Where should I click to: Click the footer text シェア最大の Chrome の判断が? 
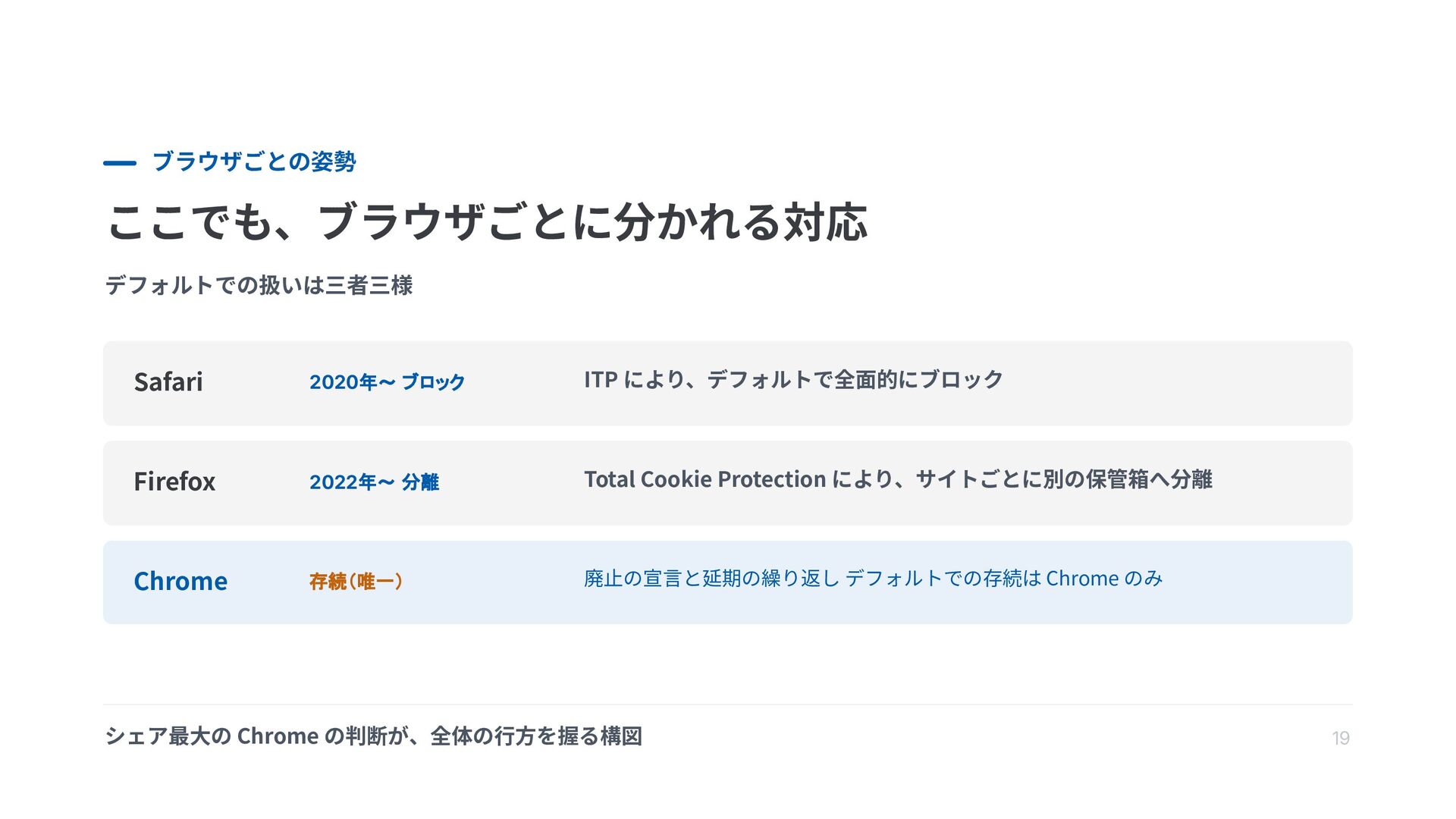[x=373, y=736]
